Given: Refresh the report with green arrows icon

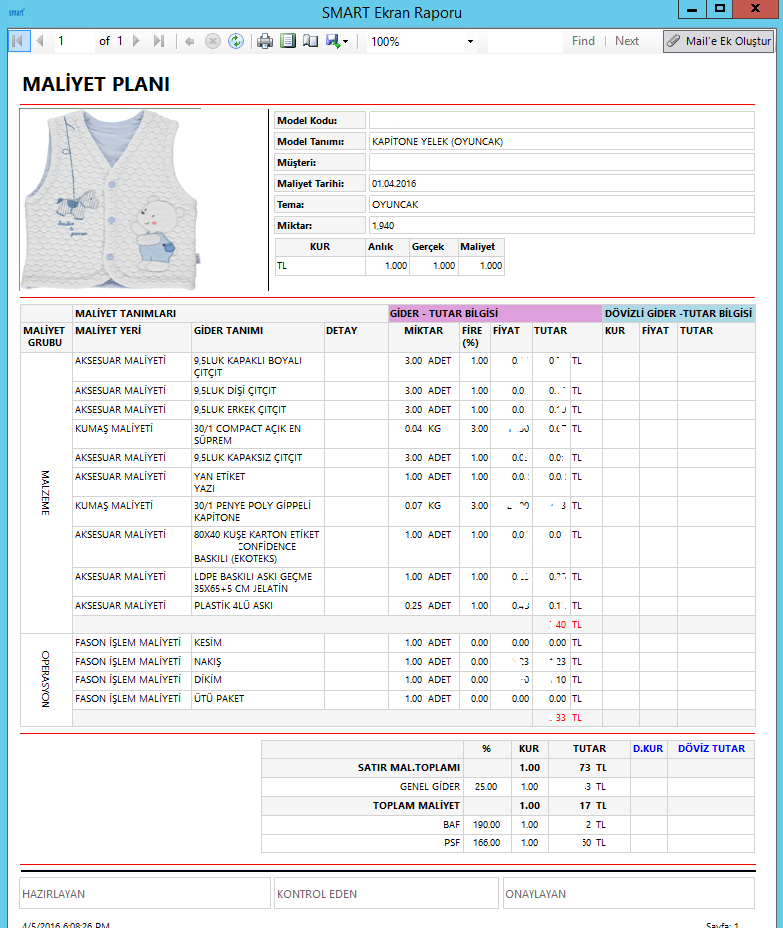Looking at the screenshot, I should point(236,41).
